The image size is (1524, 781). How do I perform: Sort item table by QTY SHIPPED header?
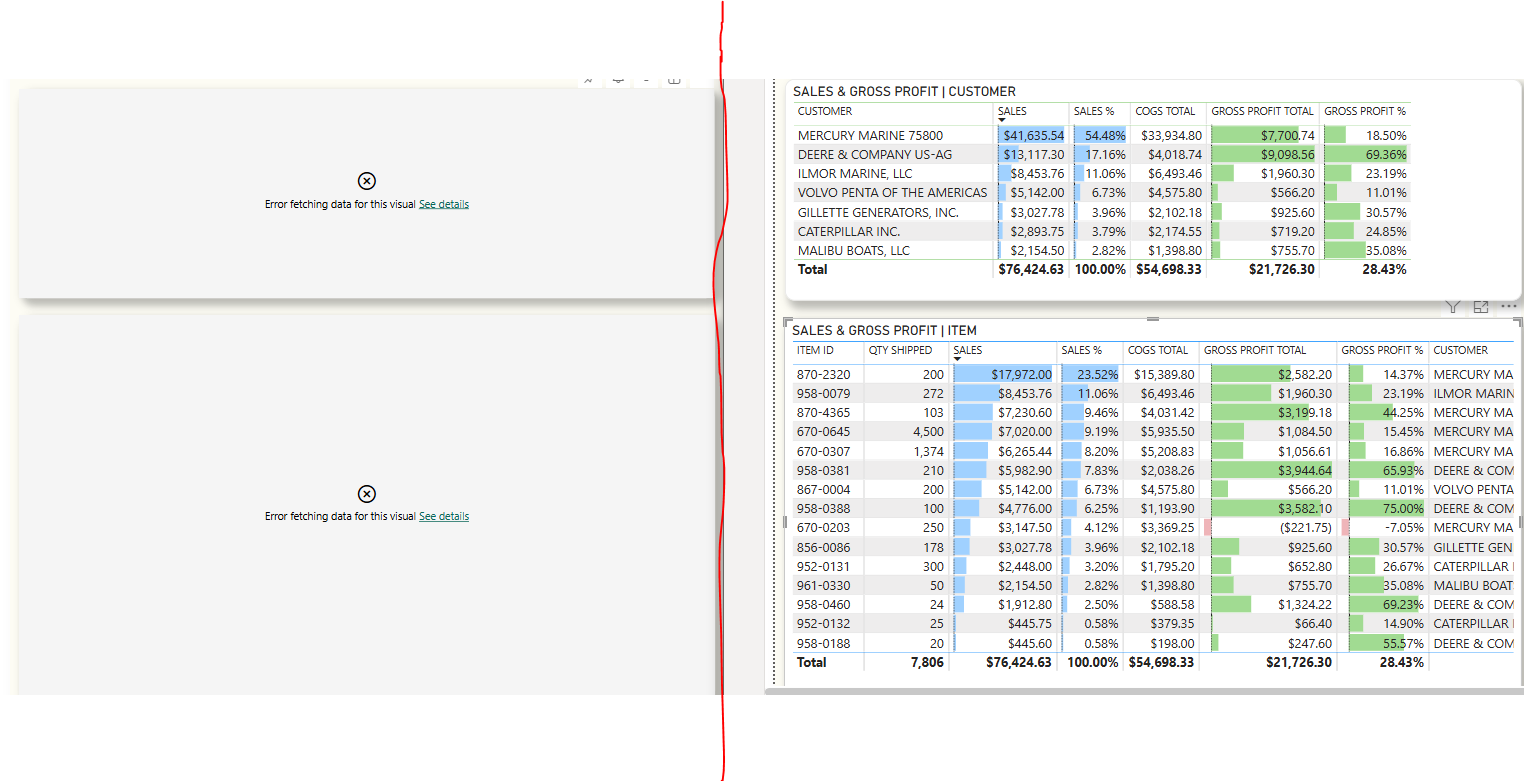(900, 350)
